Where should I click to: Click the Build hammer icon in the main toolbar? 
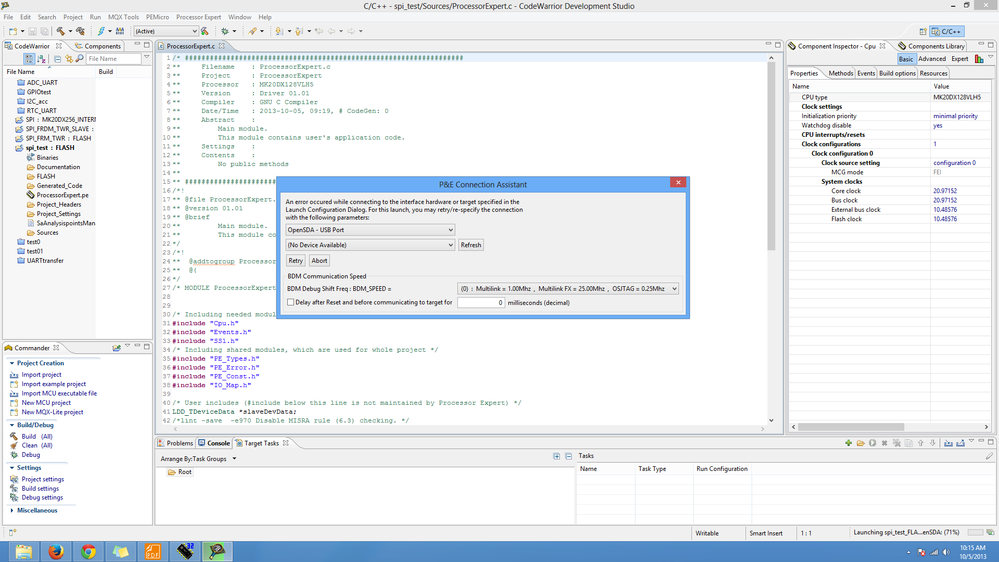(61, 31)
